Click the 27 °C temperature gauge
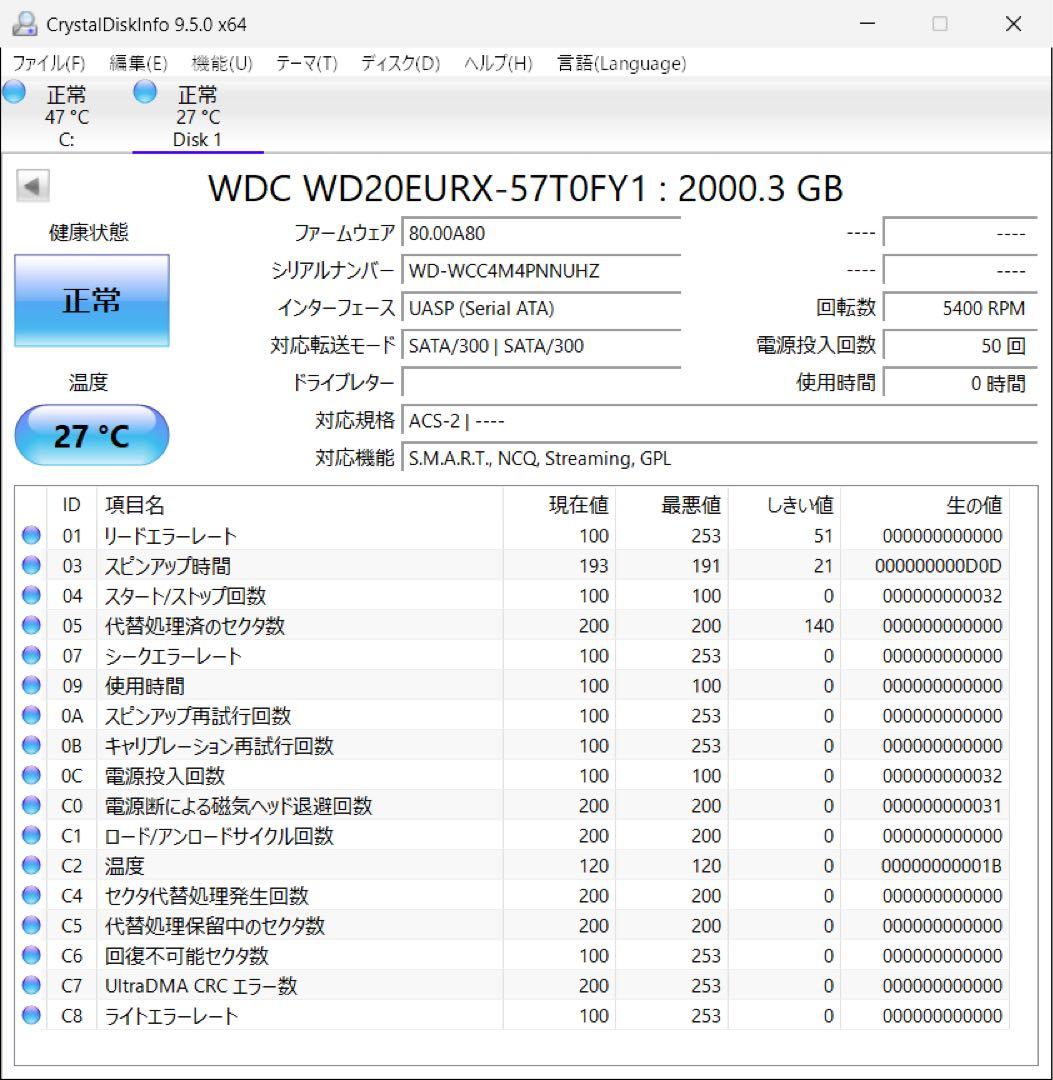1053x1080 pixels. point(91,435)
